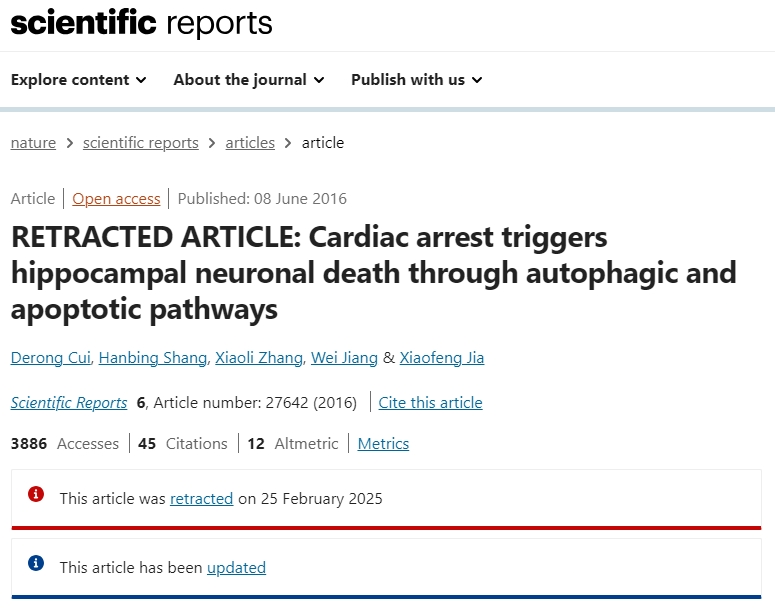Click the Open access link
The image size is (775, 611).
pos(116,199)
